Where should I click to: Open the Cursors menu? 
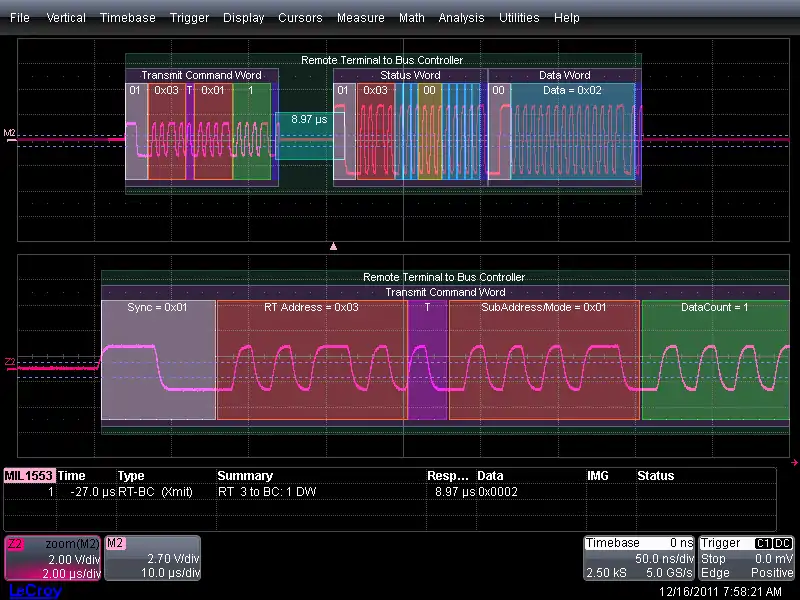[300, 18]
